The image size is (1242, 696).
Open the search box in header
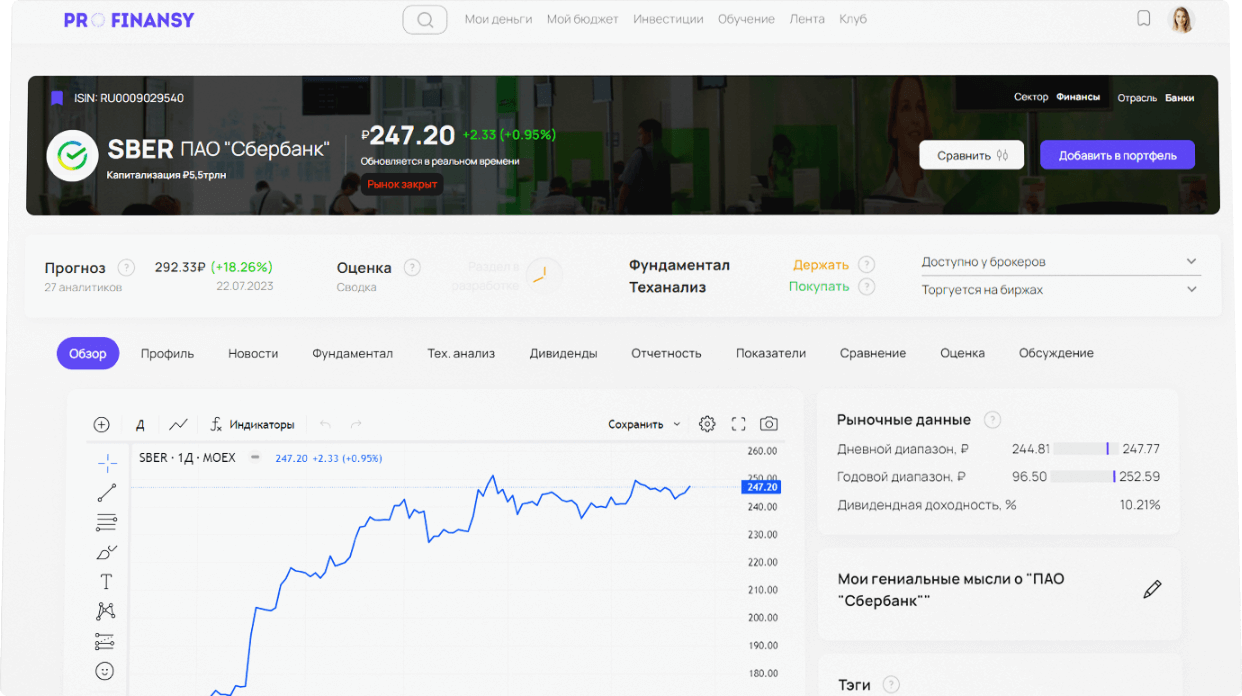point(425,19)
